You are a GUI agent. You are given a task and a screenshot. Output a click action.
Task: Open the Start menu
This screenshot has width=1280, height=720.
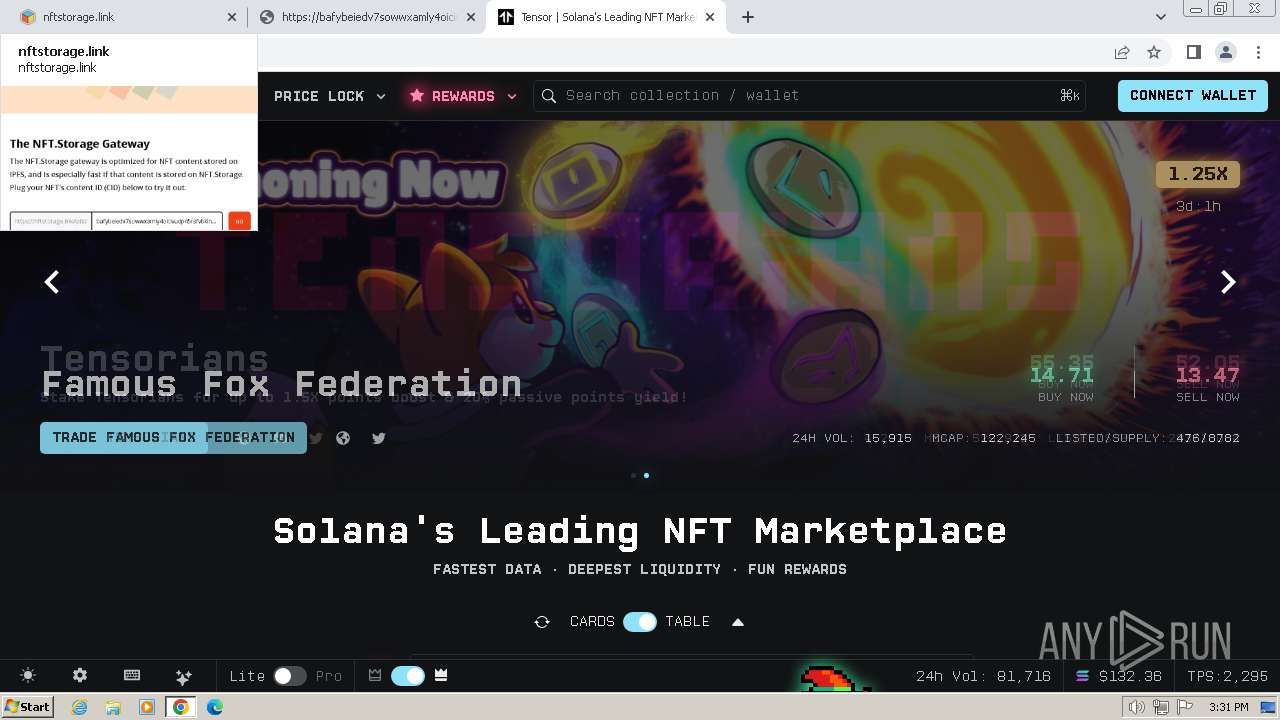[x=27, y=707]
